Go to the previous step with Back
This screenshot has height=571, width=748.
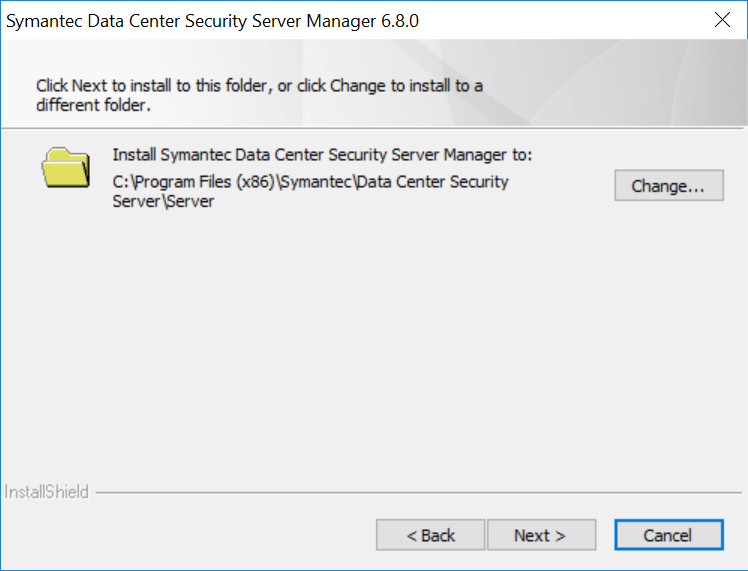pos(430,535)
